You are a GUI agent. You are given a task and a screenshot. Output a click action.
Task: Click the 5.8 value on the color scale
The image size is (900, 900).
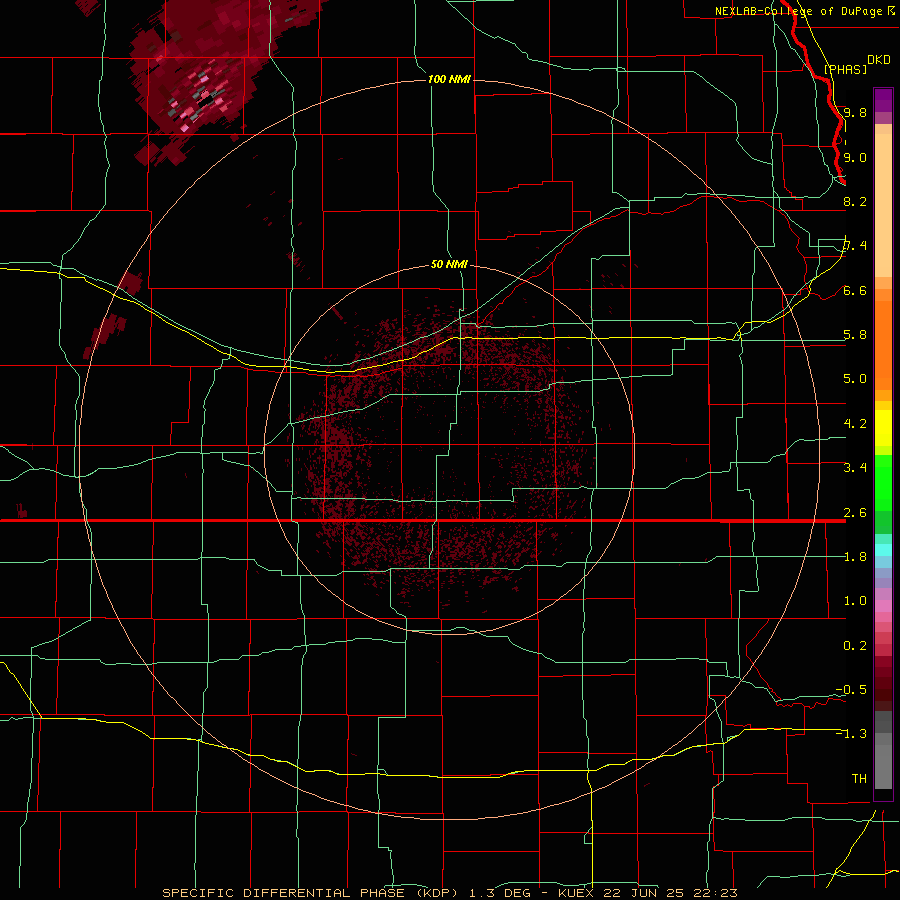(x=855, y=334)
